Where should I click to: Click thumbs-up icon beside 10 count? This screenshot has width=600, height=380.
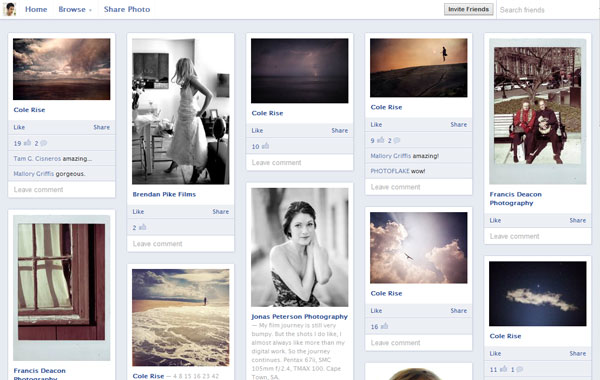265,146
